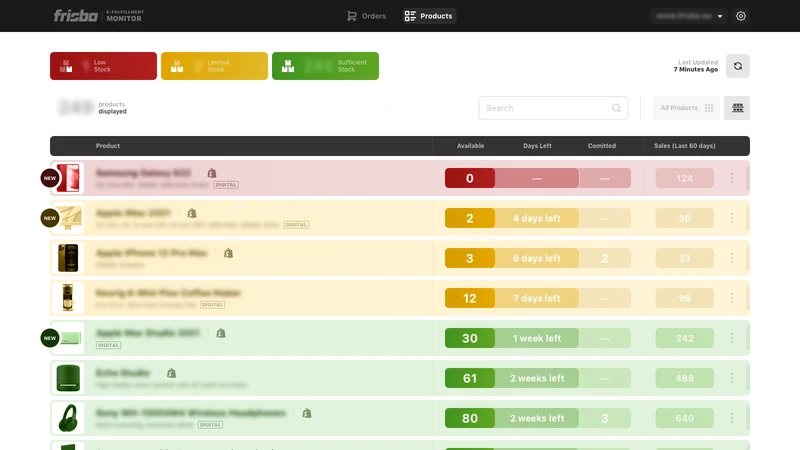Click the green headphones product thumbnail
800x450 pixels.
pyautogui.click(x=68, y=418)
